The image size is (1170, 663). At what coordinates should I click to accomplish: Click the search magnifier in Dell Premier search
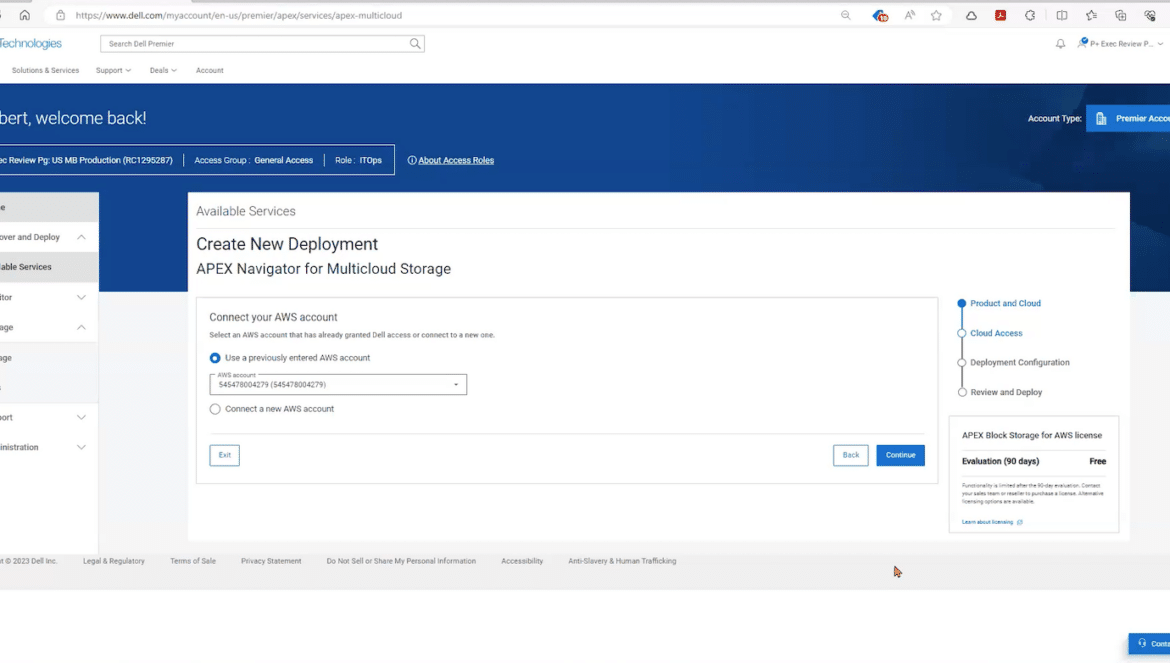click(415, 44)
